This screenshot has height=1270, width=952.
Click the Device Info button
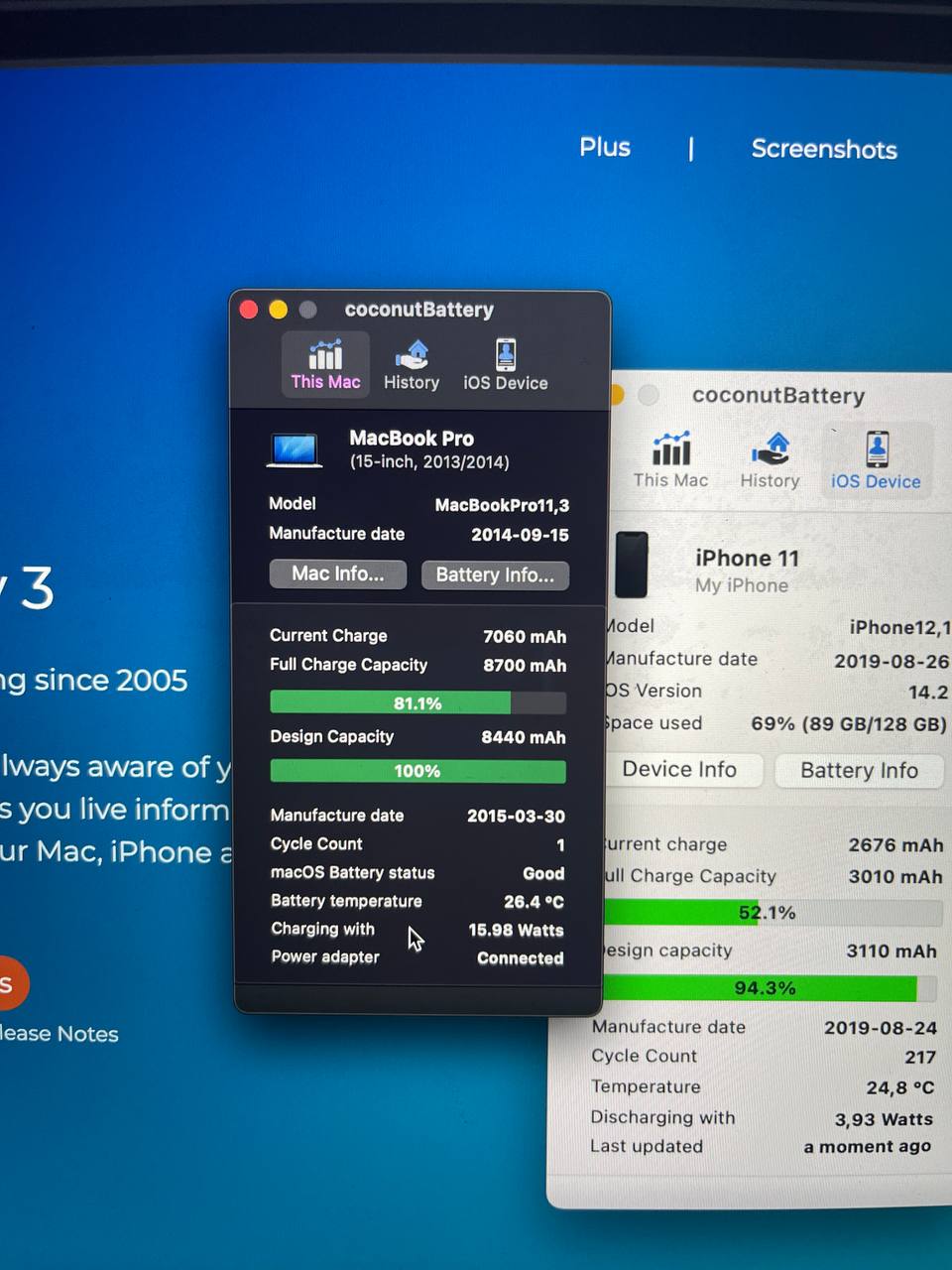click(x=679, y=769)
